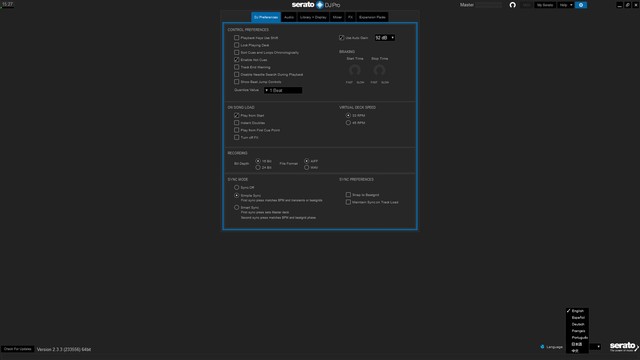The width and height of the screenshot is (640, 360).
Task: Switch to the Library + Display tab
Action: [313, 17]
